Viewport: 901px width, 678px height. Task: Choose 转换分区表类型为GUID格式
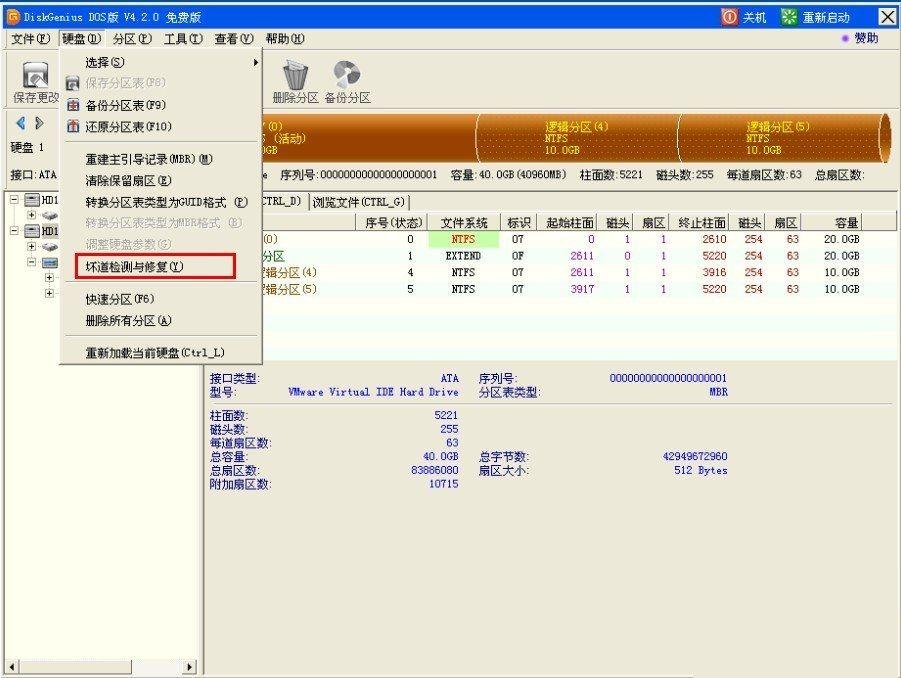point(161,202)
